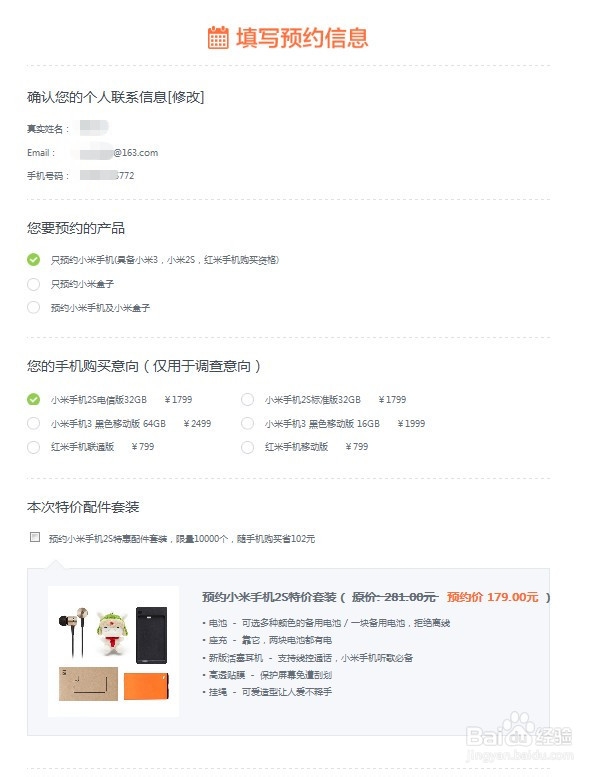
Task: Click the earphones image in accessory bundle
Action: point(74,631)
